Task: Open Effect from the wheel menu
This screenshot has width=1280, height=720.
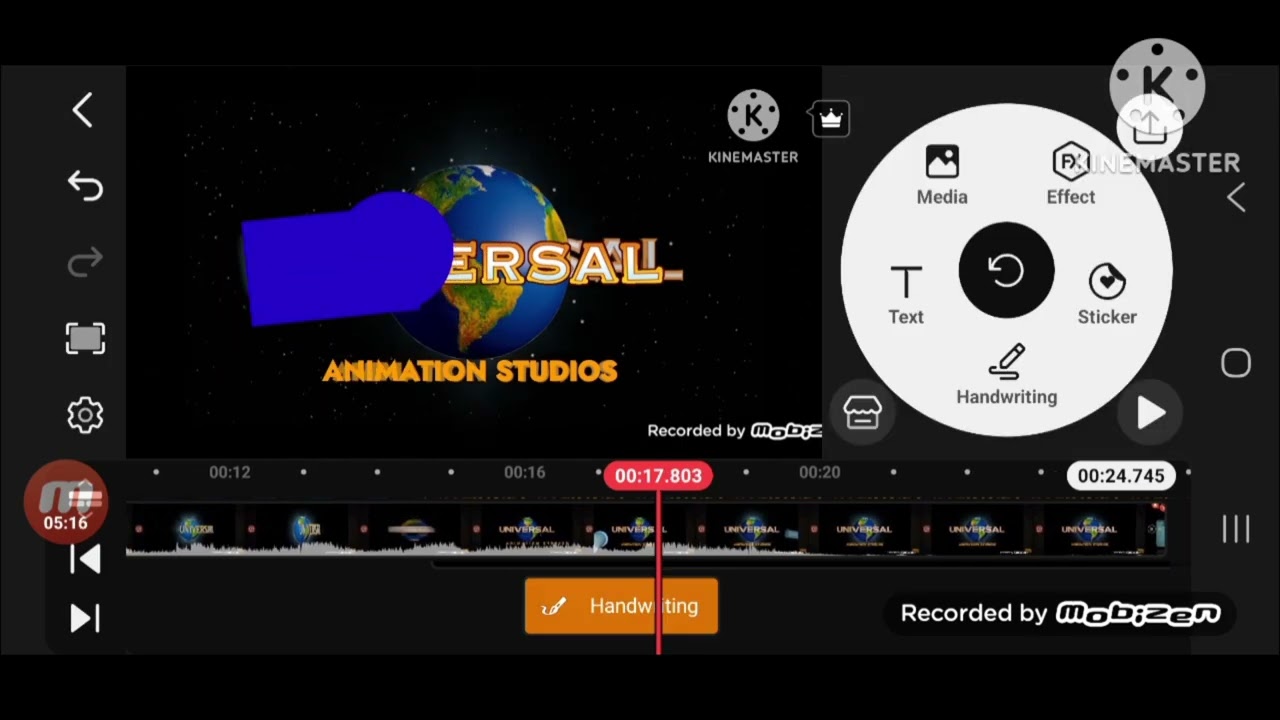Action: 1071,176
